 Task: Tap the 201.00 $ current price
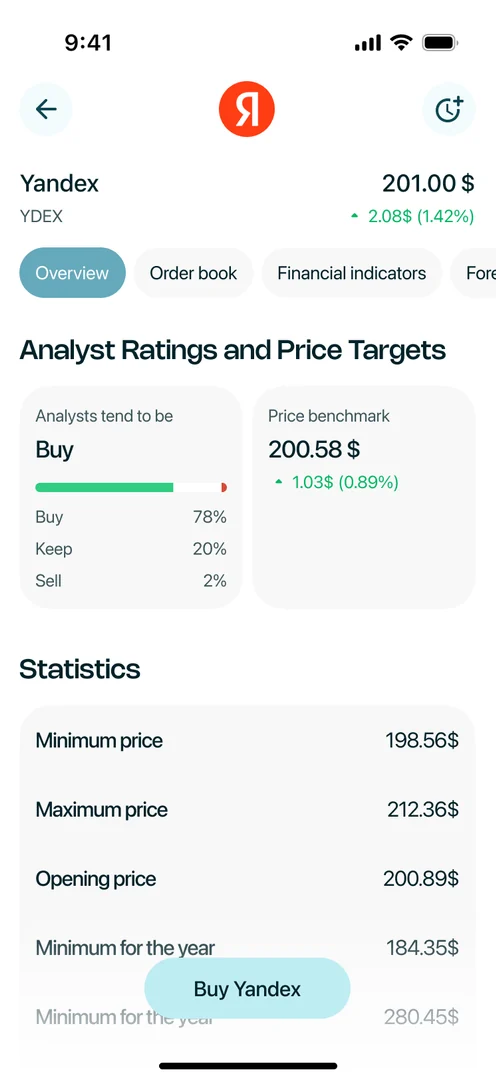pyautogui.click(x=428, y=184)
